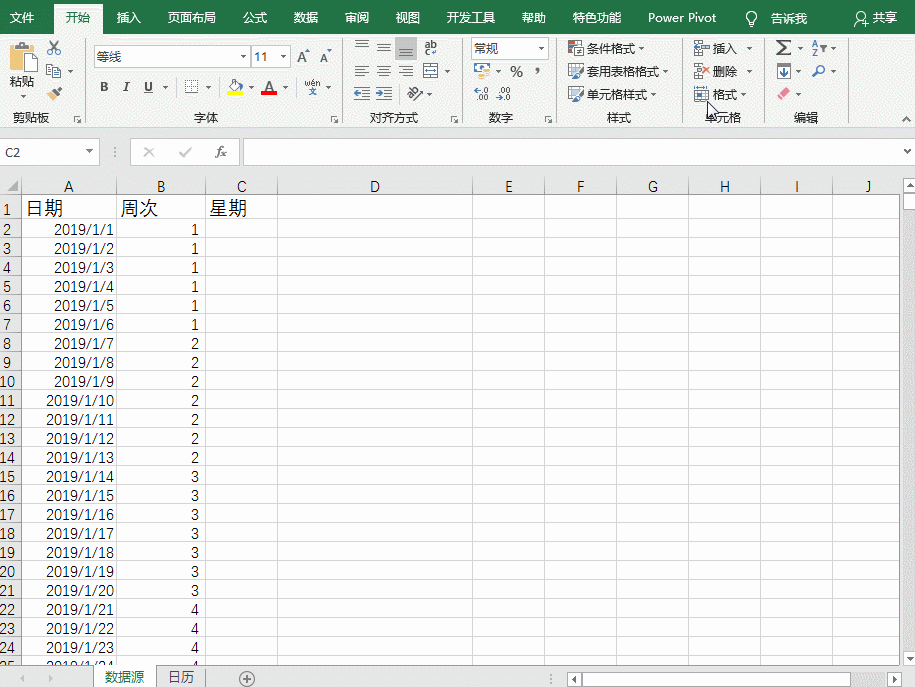Increase font size with the larger A
The height and width of the screenshot is (687, 915).
click(x=303, y=57)
